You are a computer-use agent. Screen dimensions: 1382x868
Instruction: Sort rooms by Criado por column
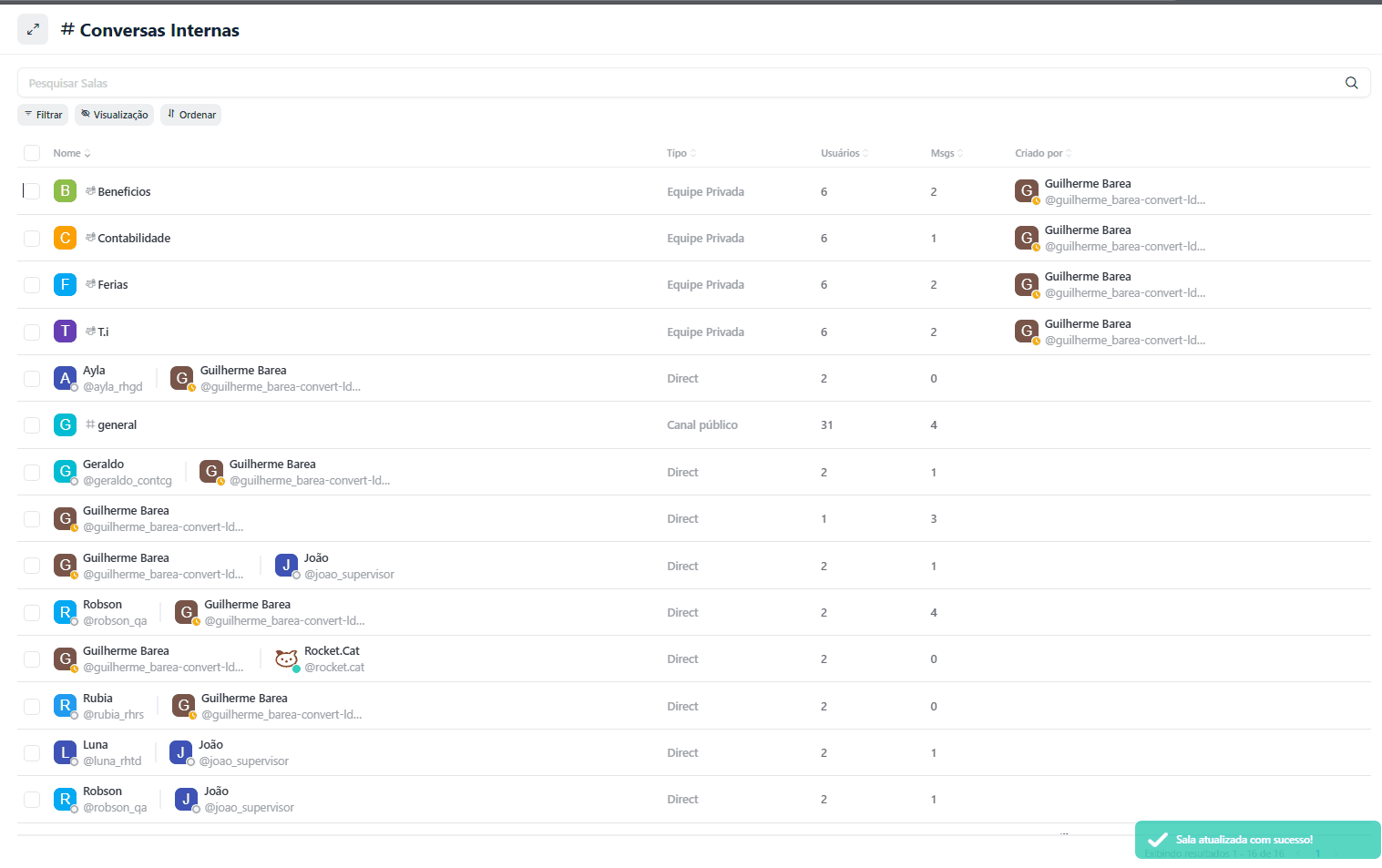click(1043, 153)
